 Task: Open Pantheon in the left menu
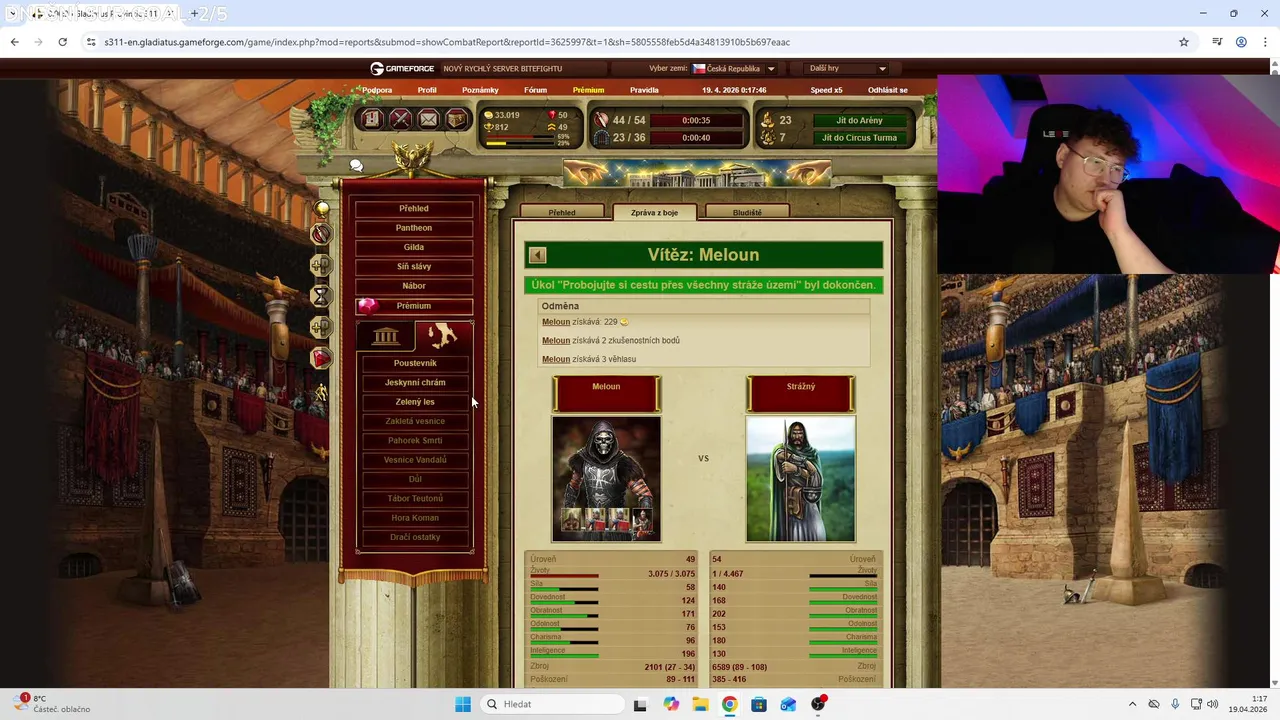[x=414, y=228]
